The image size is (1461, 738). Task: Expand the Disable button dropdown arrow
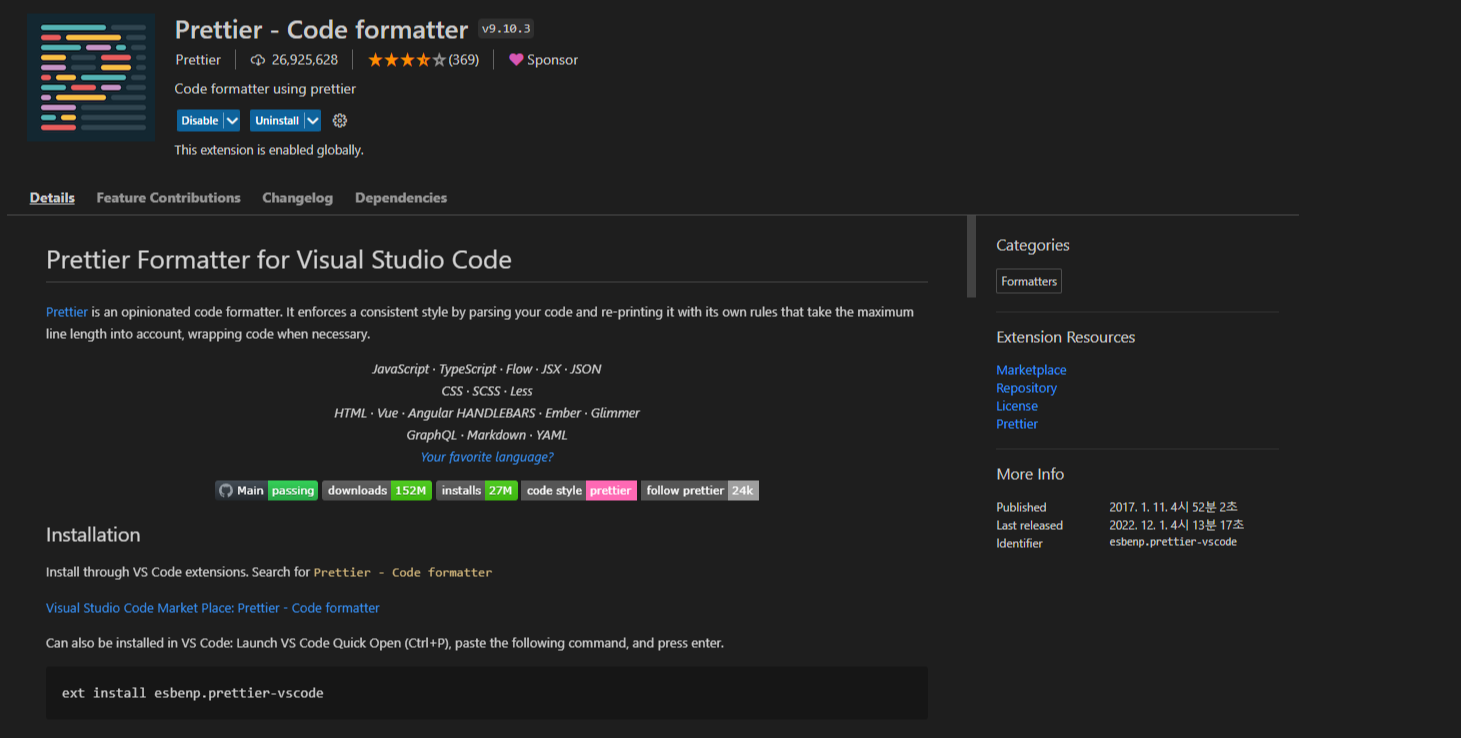232,120
